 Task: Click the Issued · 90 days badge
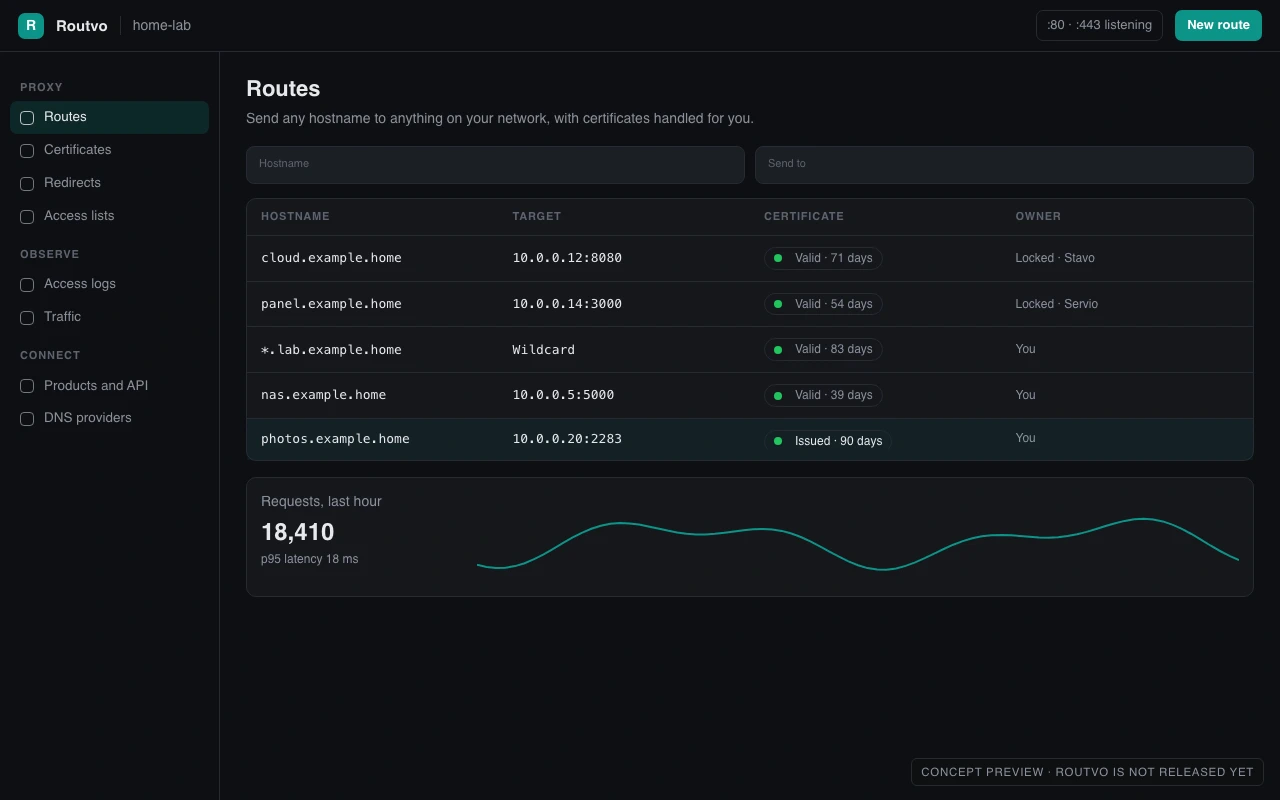[828, 440]
